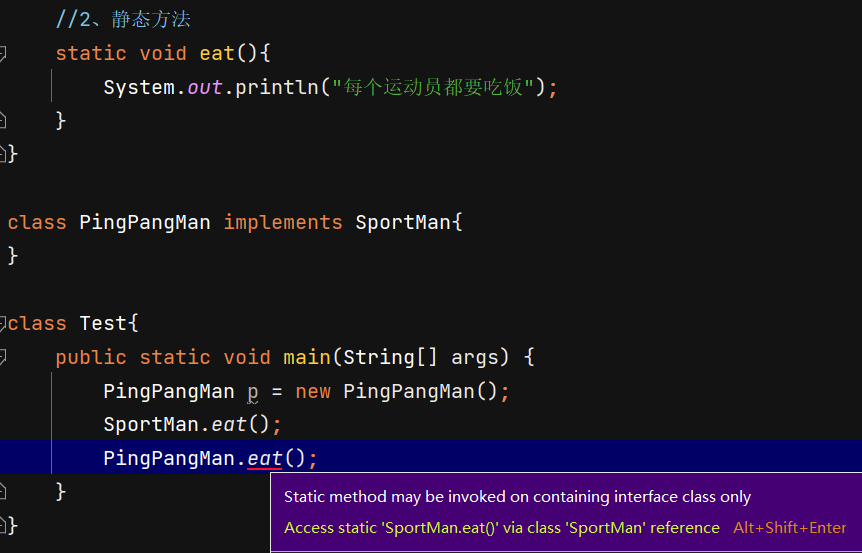Click the SportMan interface name after implements
862x553 pixels.
pyautogui.click(x=403, y=222)
